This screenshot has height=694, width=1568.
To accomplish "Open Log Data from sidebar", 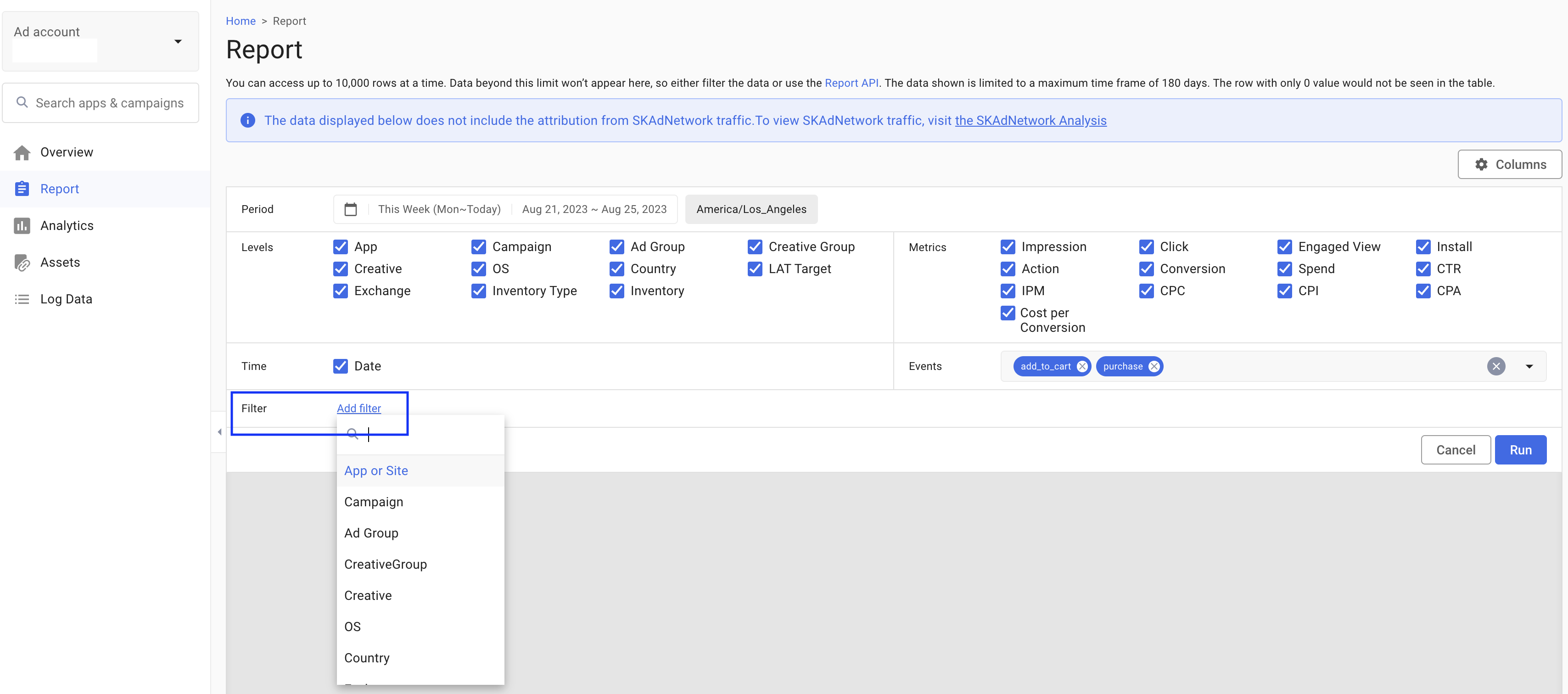I will [67, 299].
